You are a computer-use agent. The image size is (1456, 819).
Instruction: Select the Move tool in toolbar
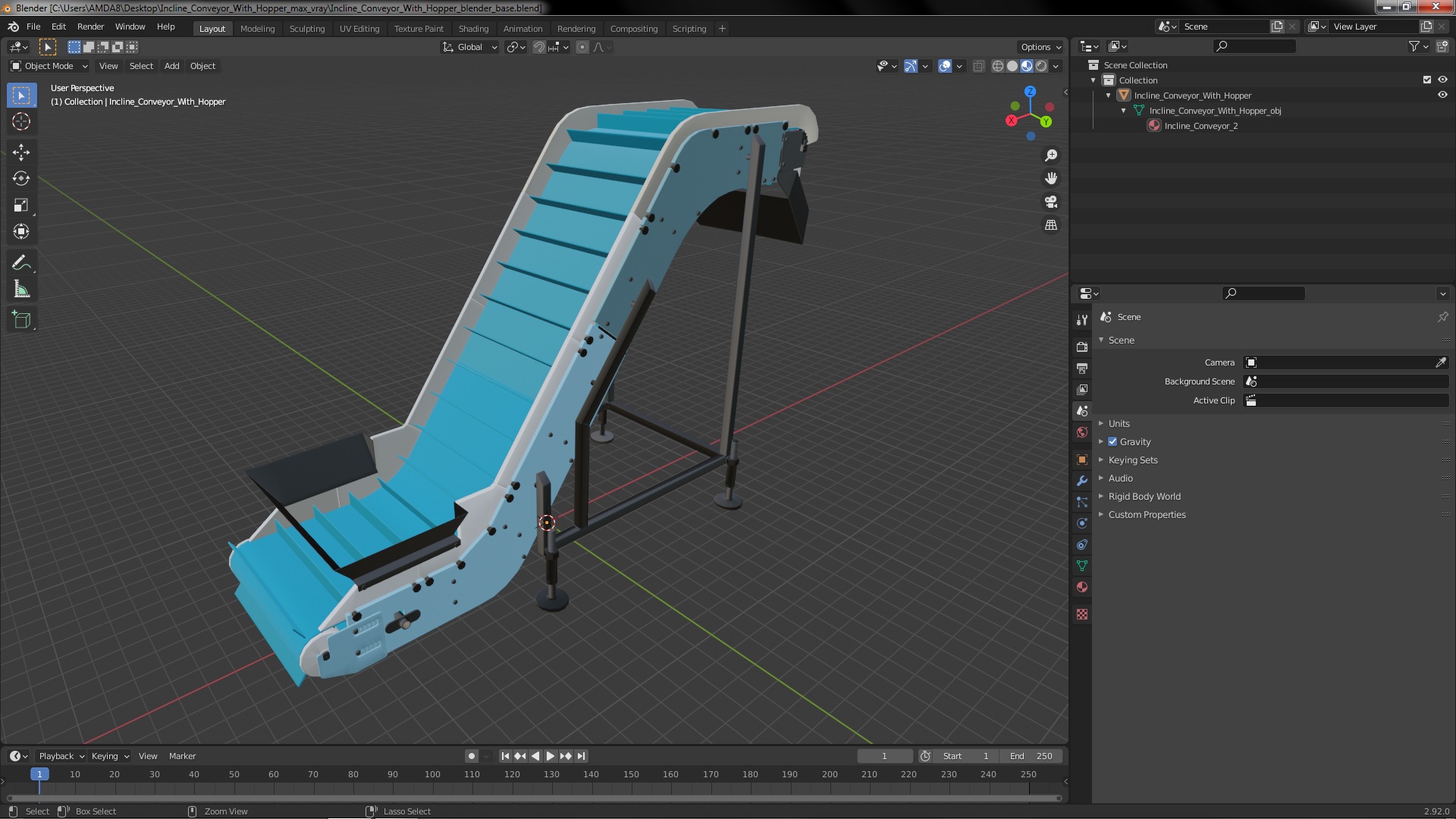pos(22,150)
